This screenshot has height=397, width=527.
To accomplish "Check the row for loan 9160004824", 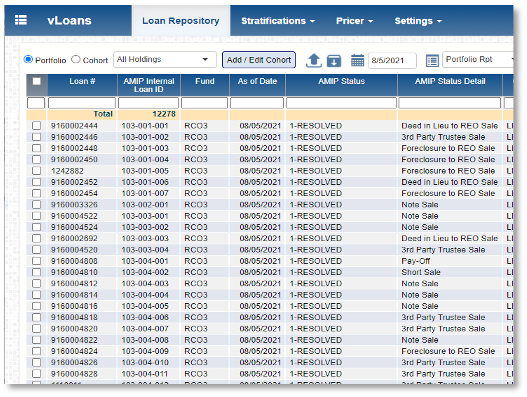I will [37, 351].
